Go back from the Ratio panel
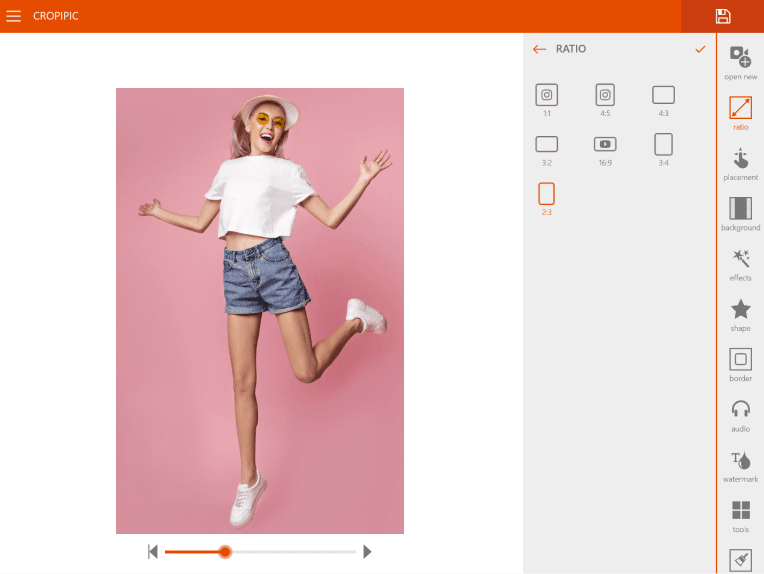Screen dimensions: 764x574 (540, 49)
